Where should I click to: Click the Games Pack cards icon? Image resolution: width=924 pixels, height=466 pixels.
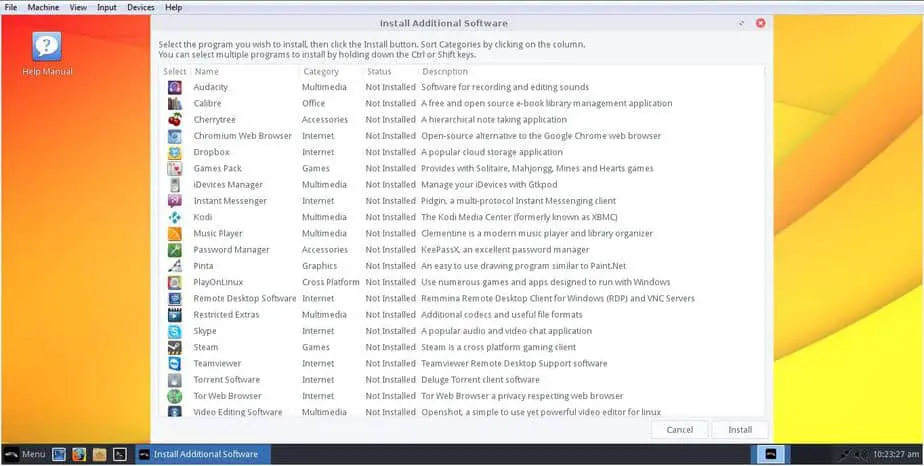(x=174, y=168)
